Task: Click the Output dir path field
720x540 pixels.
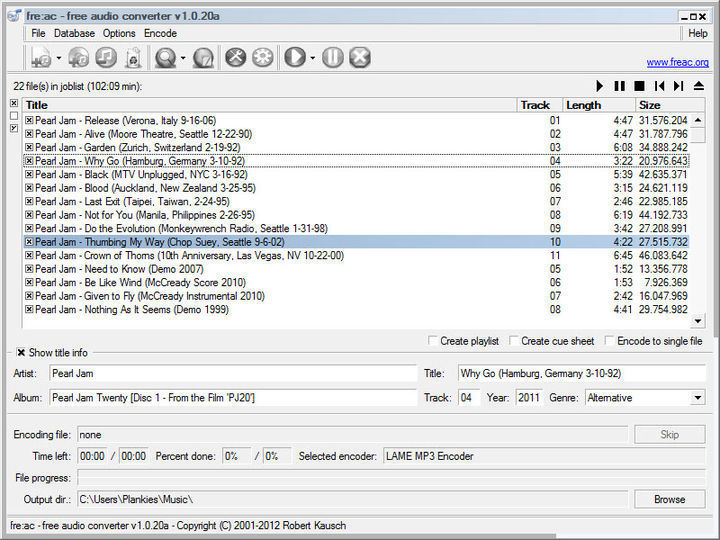Action: (x=352, y=499)
